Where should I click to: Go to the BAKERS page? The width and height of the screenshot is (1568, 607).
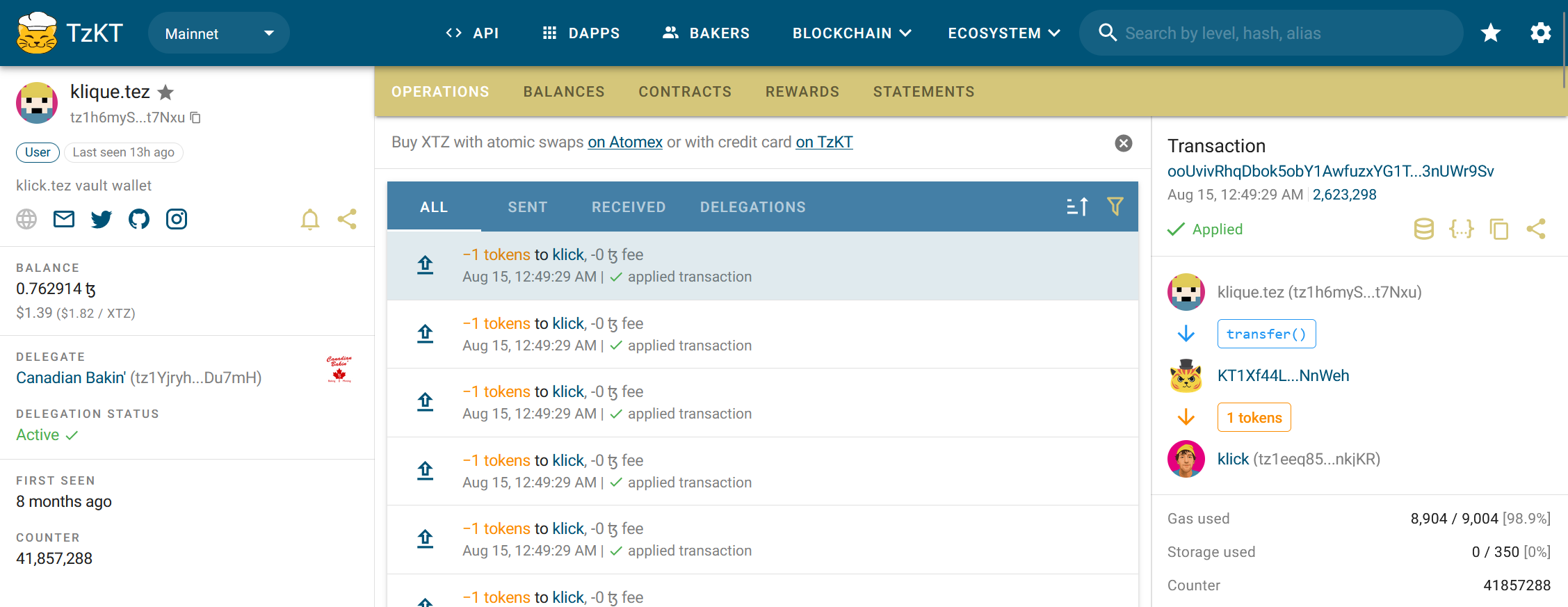point(706,33)
